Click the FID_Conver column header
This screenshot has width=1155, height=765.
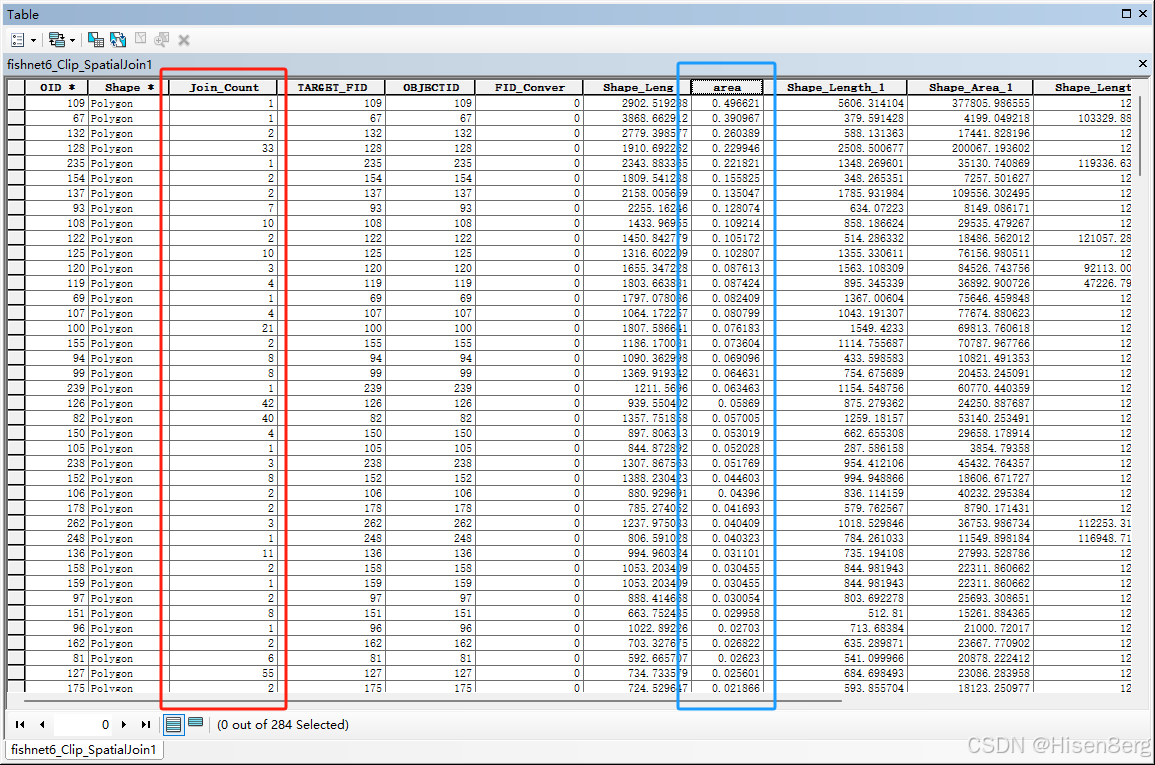tap(529, 87)
